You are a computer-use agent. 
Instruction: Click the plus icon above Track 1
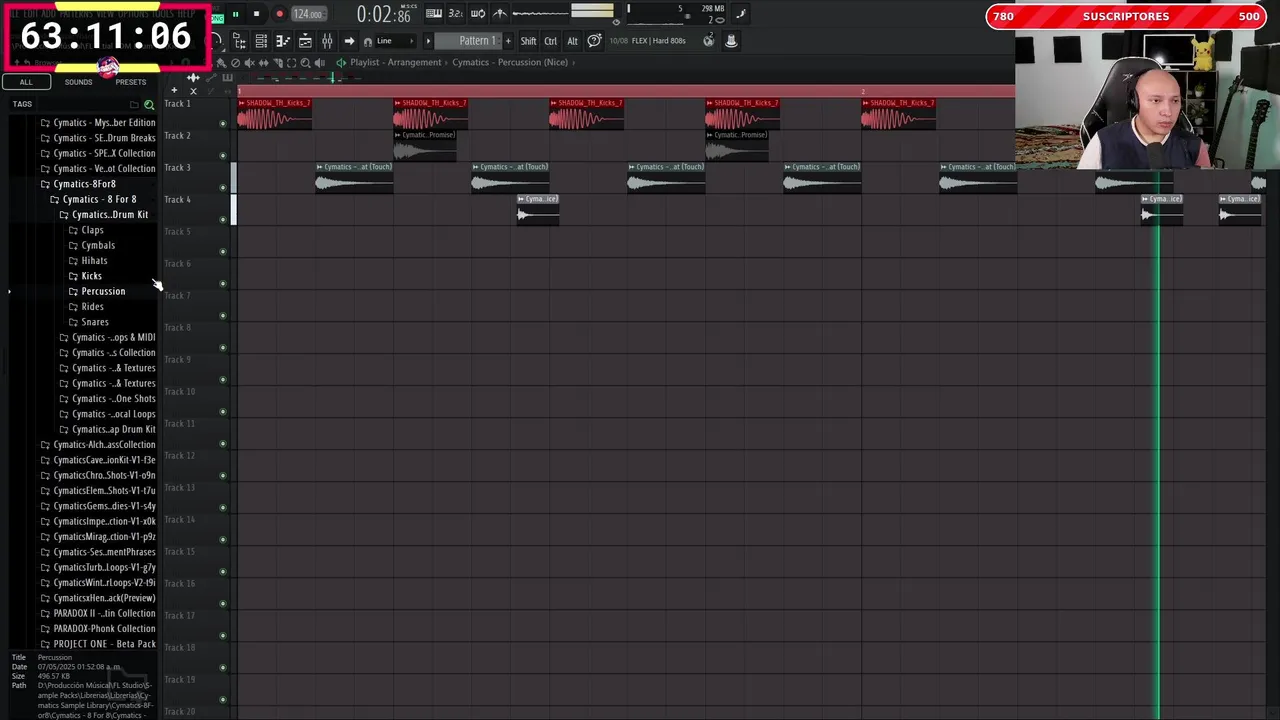174,91
